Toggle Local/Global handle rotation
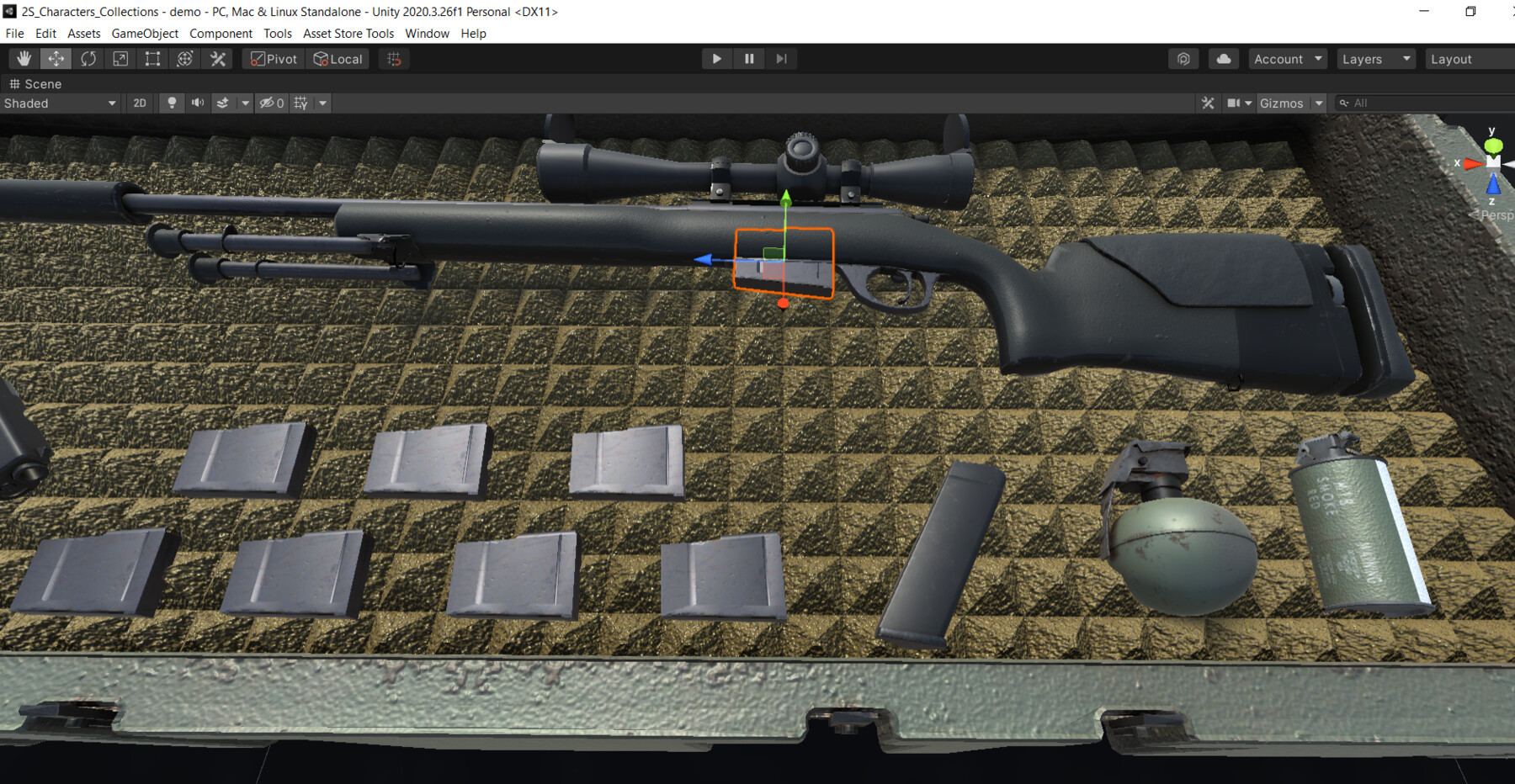Viewport: 1515px width, 784px height. tap(338, 59)
